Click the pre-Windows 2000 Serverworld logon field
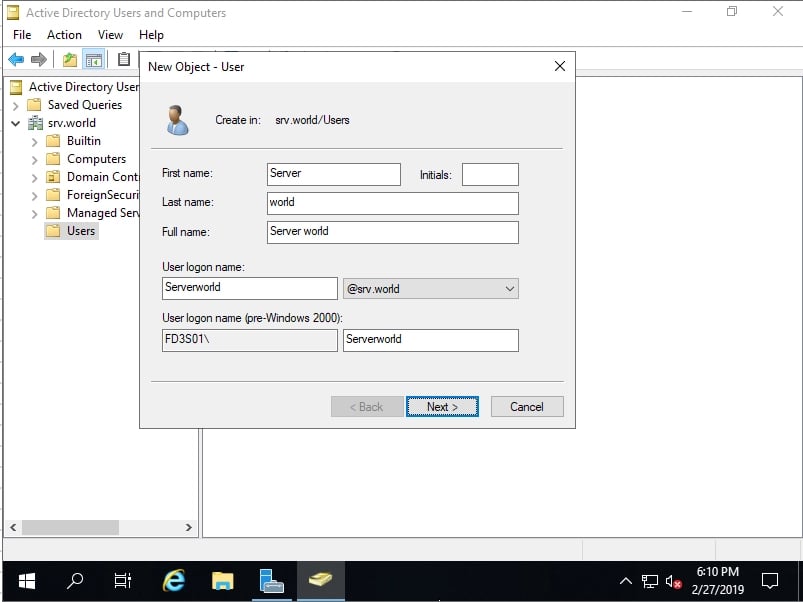The image size is (803, 602). (431, 340)
